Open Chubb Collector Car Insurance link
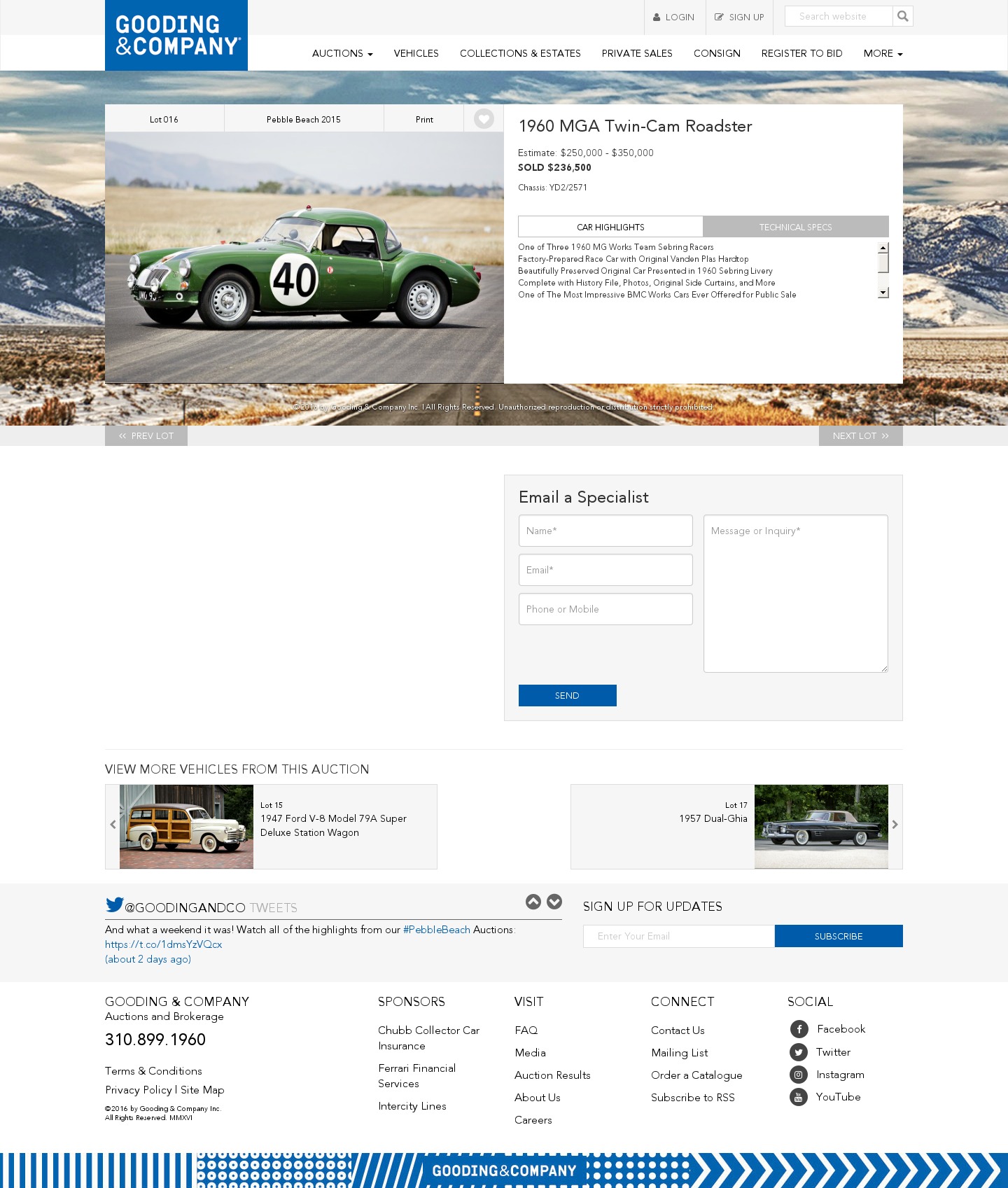 click(x=428, y=1038)
